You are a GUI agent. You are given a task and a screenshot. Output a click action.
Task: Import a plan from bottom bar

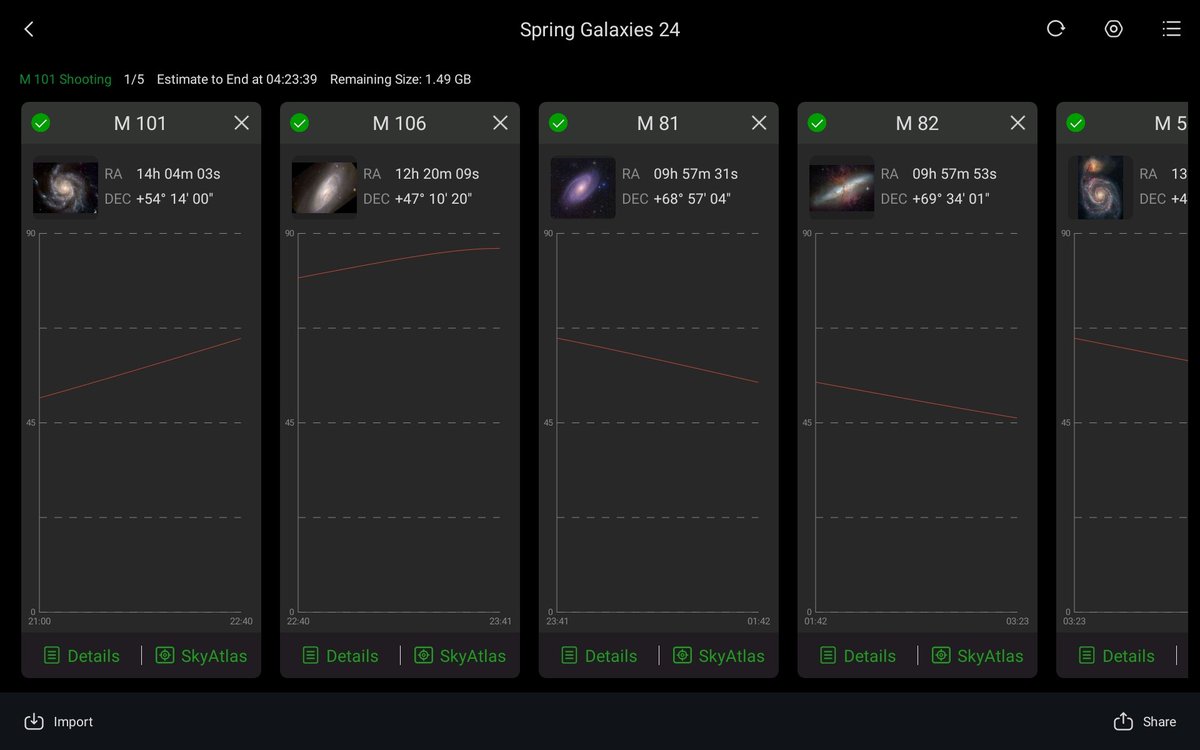pos(59,722)
